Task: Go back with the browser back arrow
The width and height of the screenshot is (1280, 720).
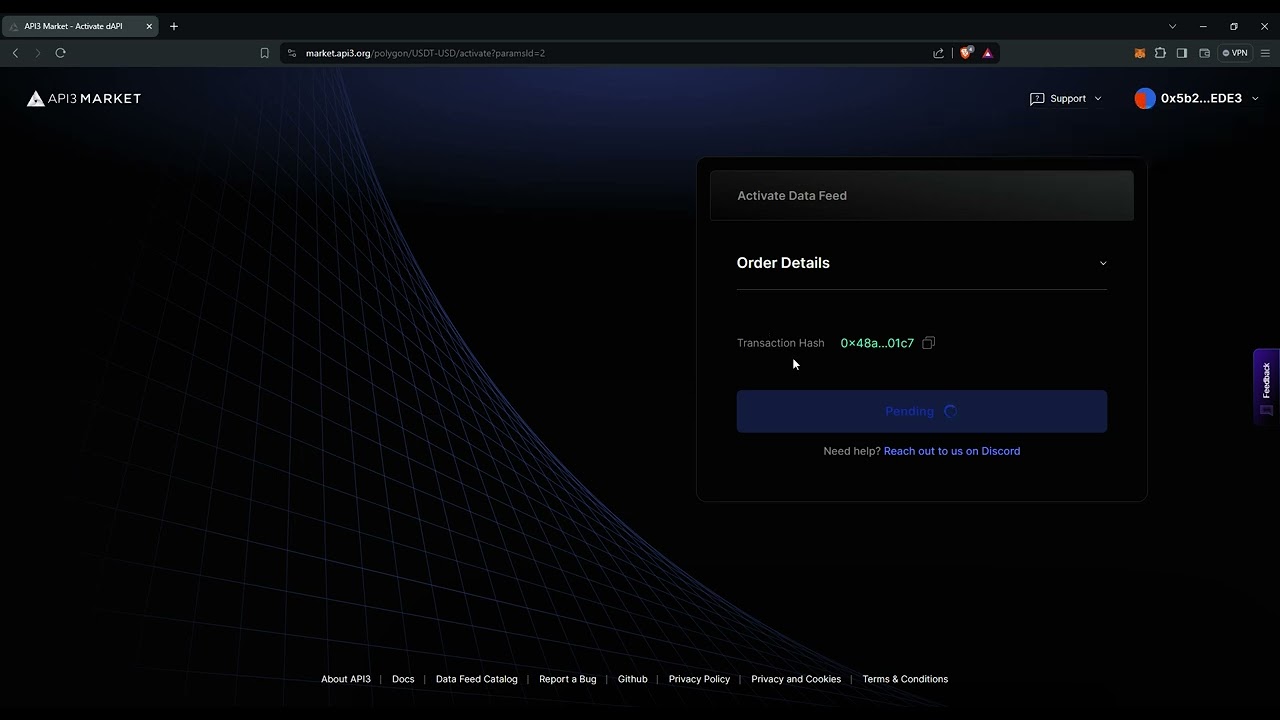Action: 15,53
